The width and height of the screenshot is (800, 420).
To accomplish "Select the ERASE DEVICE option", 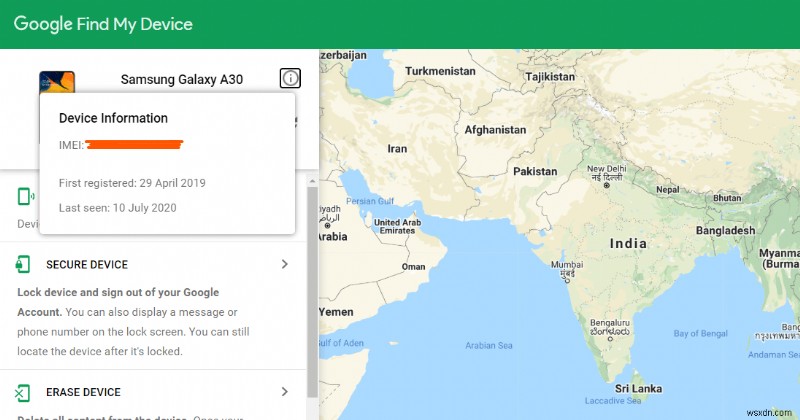I will pos(83,392).
